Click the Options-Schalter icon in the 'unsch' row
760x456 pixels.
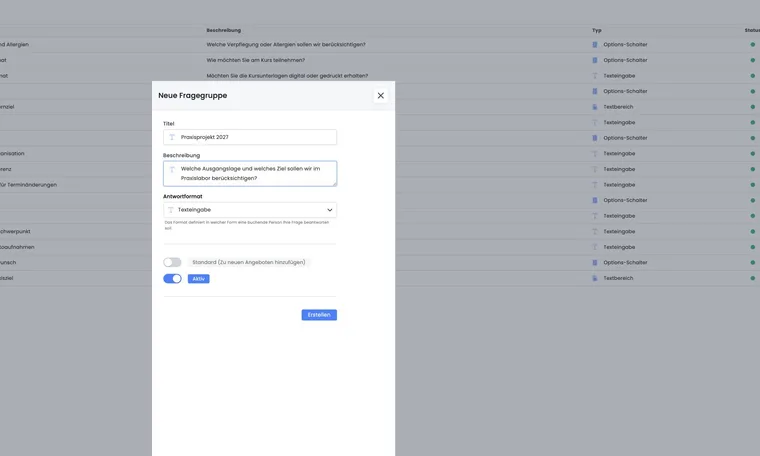tap(595, 263)
